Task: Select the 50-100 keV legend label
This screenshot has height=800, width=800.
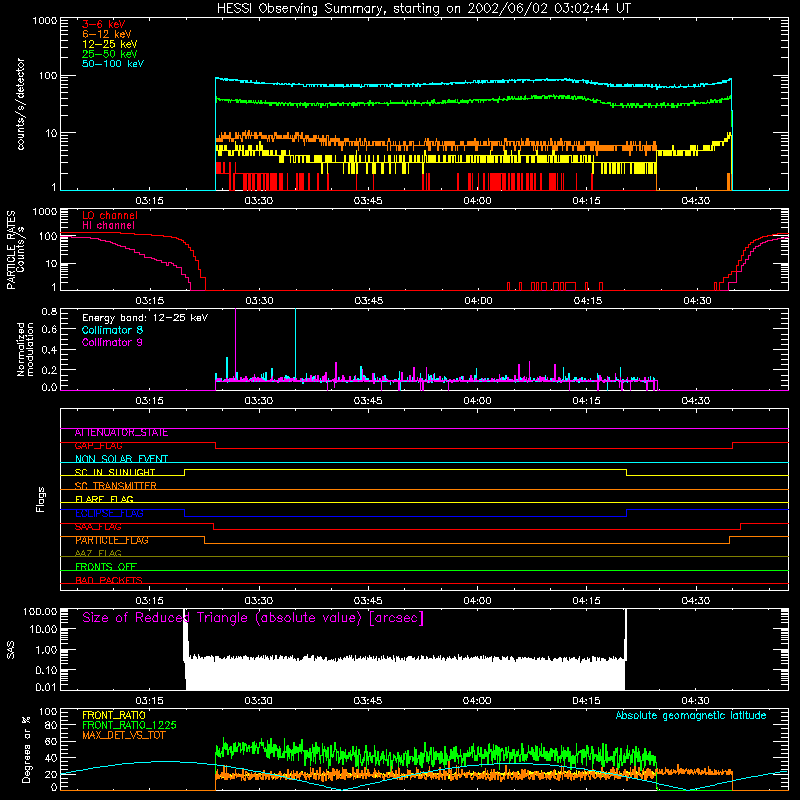Action: (113, 64)
